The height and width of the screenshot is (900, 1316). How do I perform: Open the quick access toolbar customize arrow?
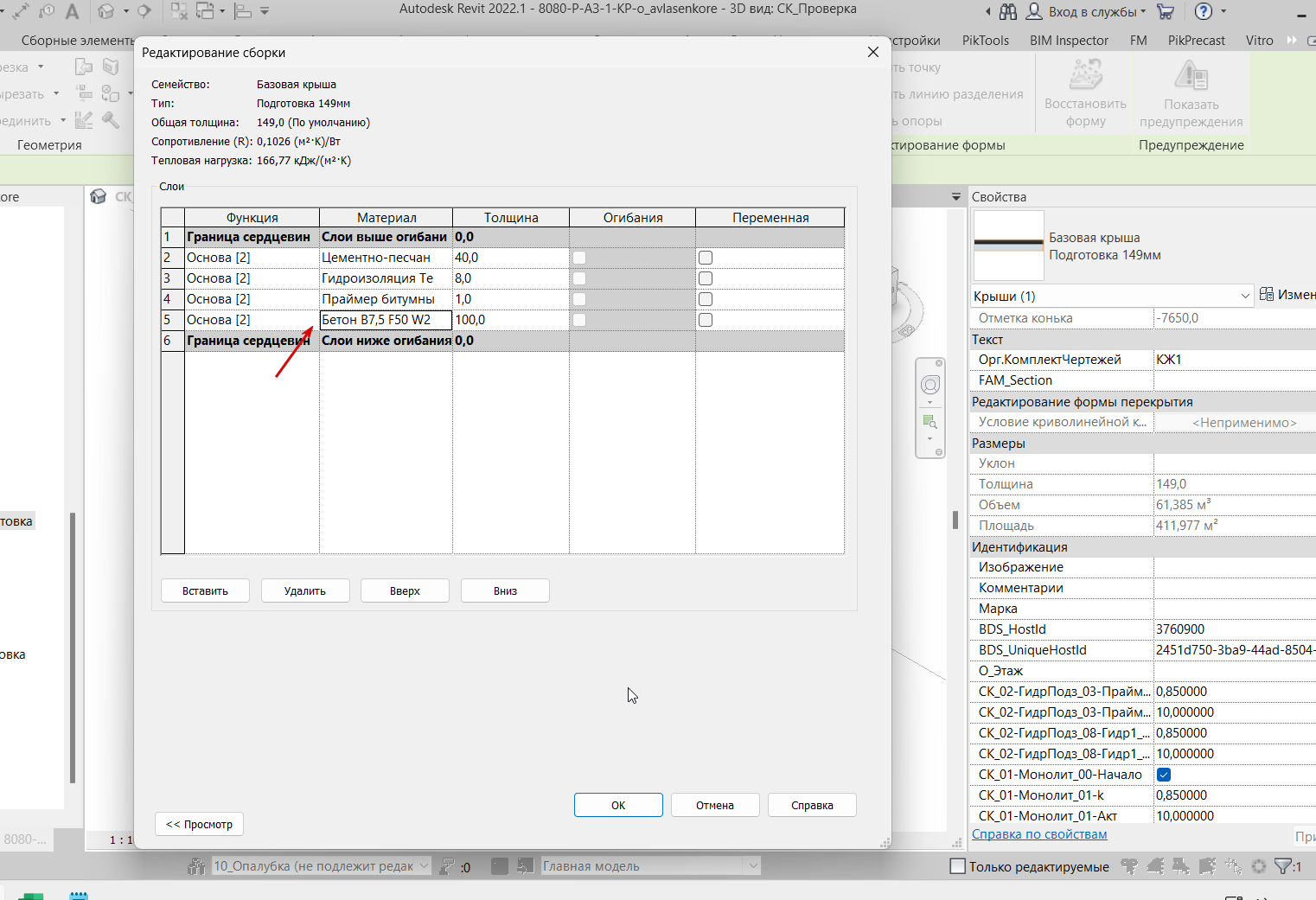tap(265, 11)
